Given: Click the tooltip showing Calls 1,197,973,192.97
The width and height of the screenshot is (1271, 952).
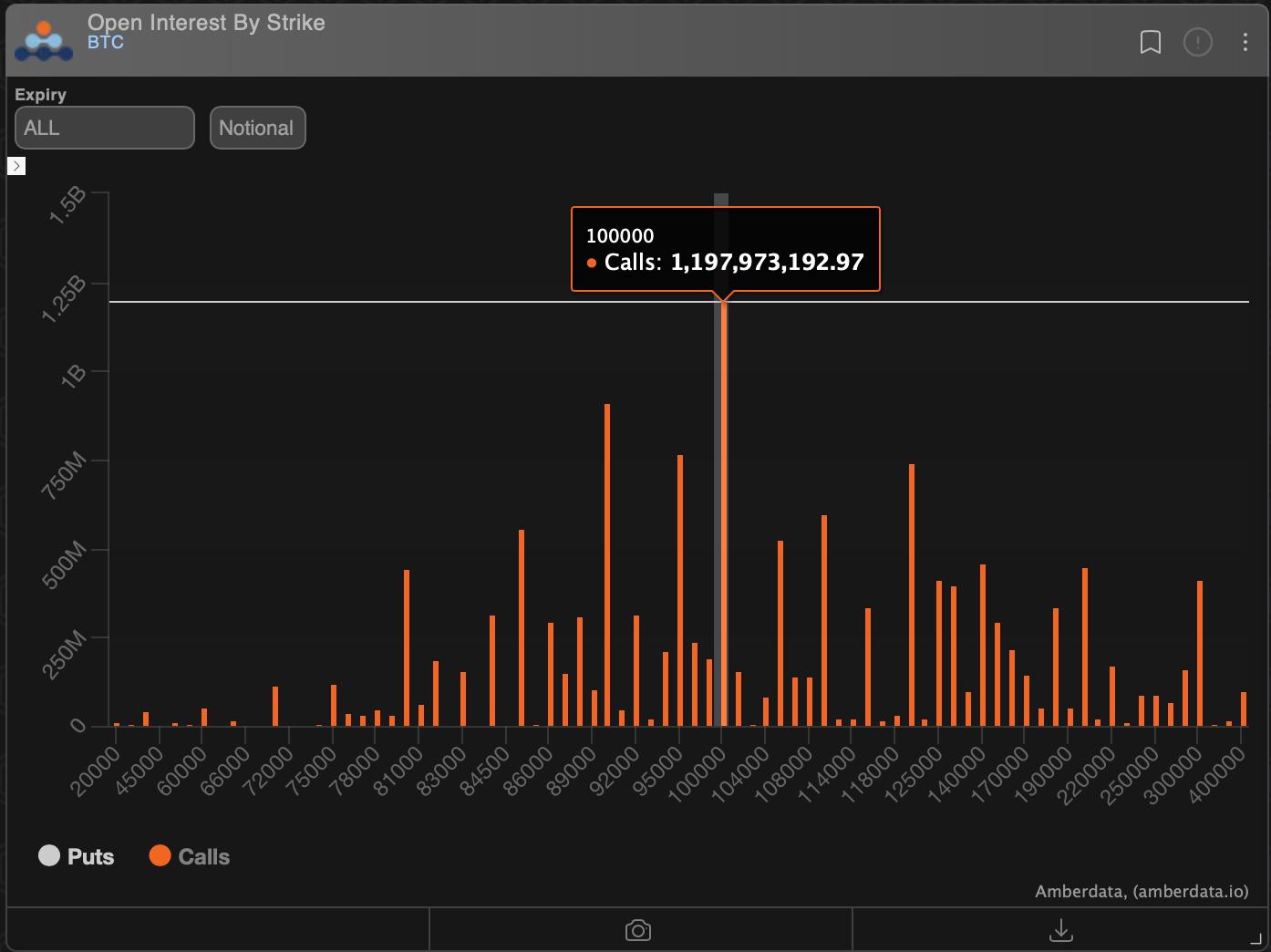Looking at the screenshot, I should pyautogui.click(x=725, y=248).
